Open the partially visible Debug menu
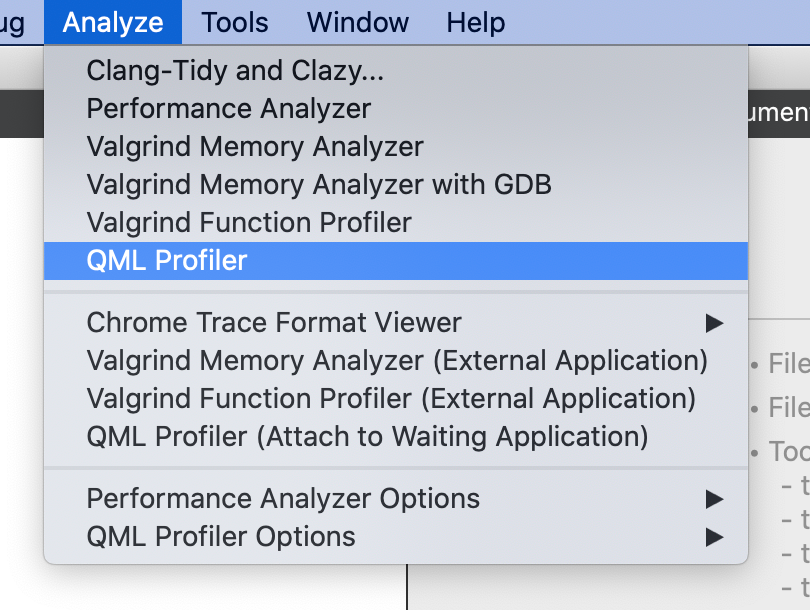810x610 pixels. [x=12, y=22]
